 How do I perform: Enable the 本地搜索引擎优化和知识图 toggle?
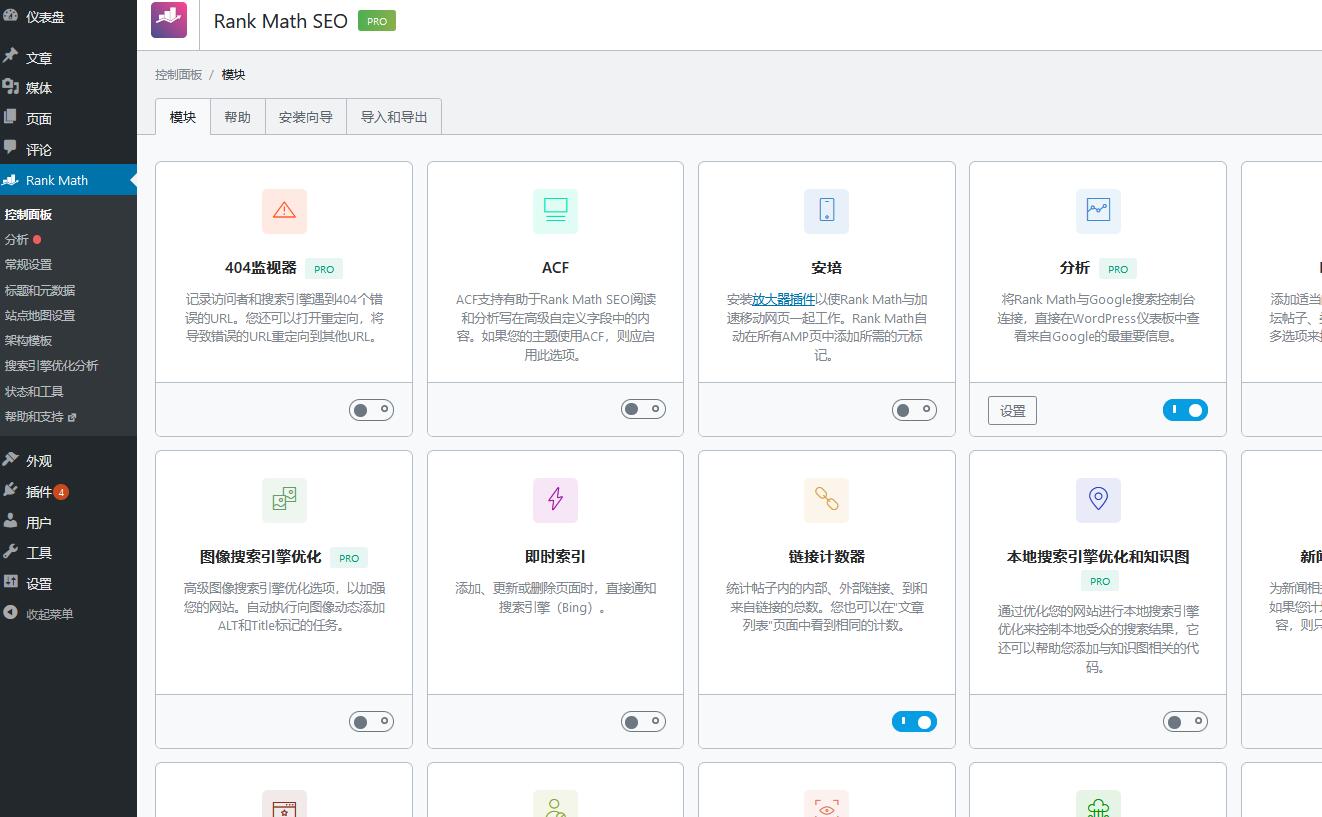pos(1185,721)
